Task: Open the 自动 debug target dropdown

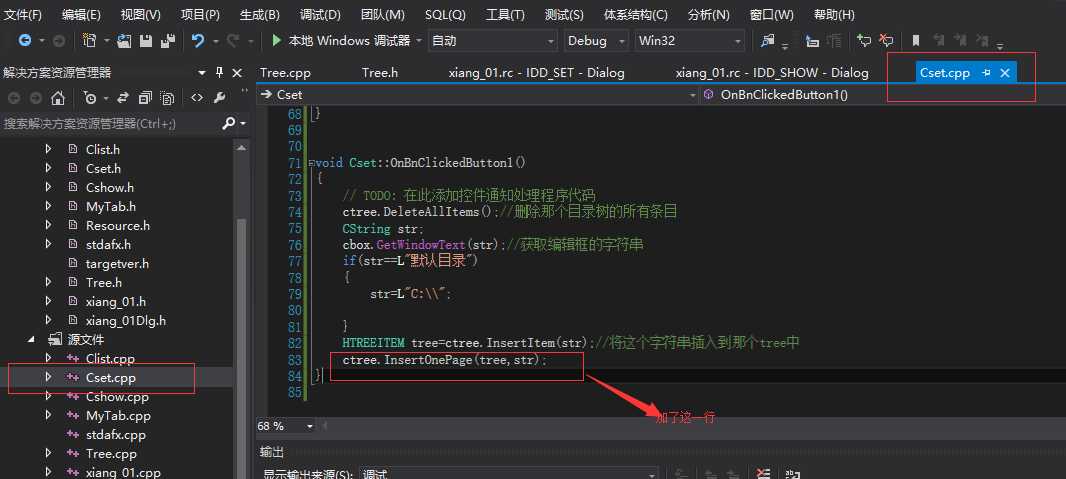Action: pyautogui.click(x=493, y=41)
